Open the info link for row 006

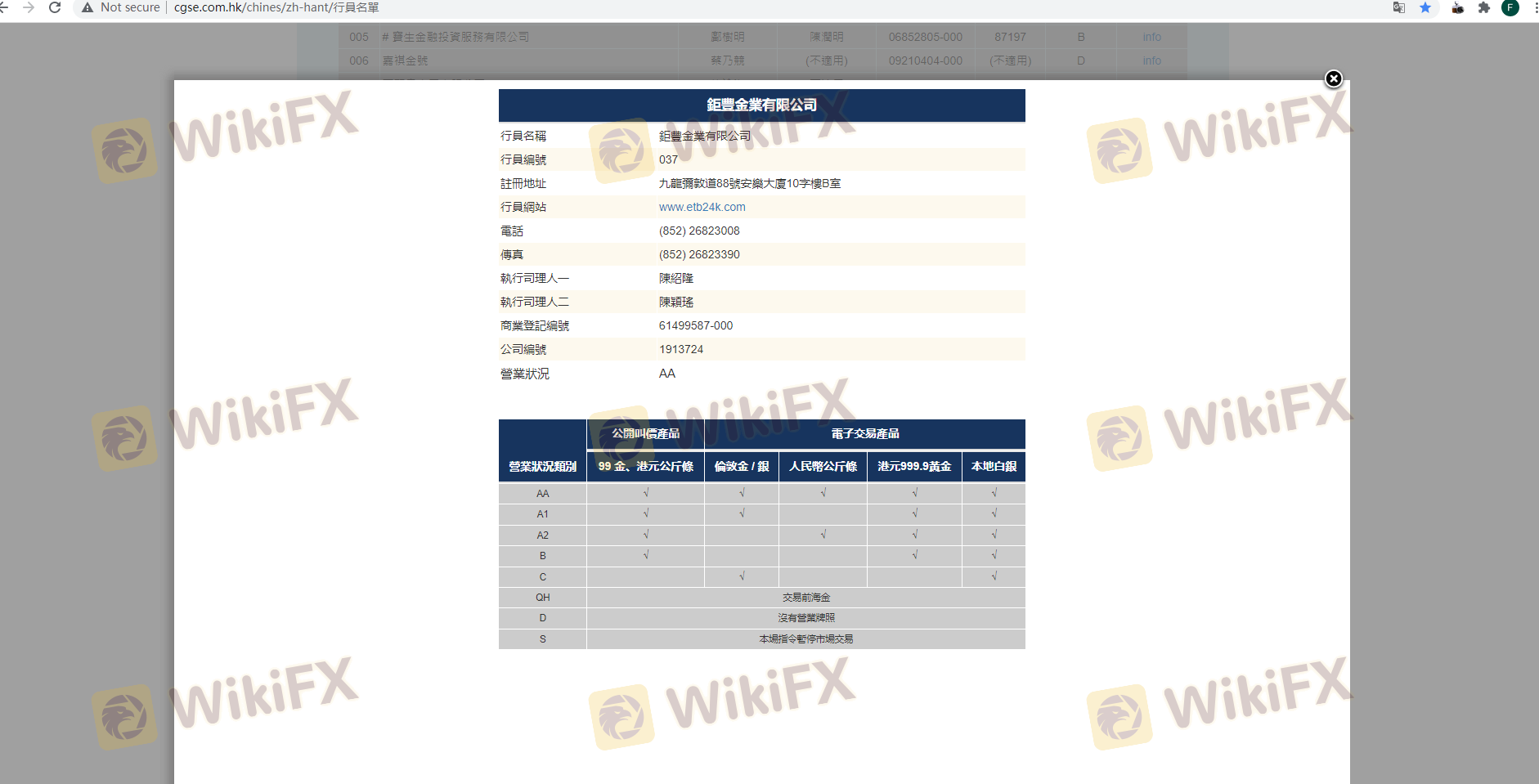coord(1151,60)
